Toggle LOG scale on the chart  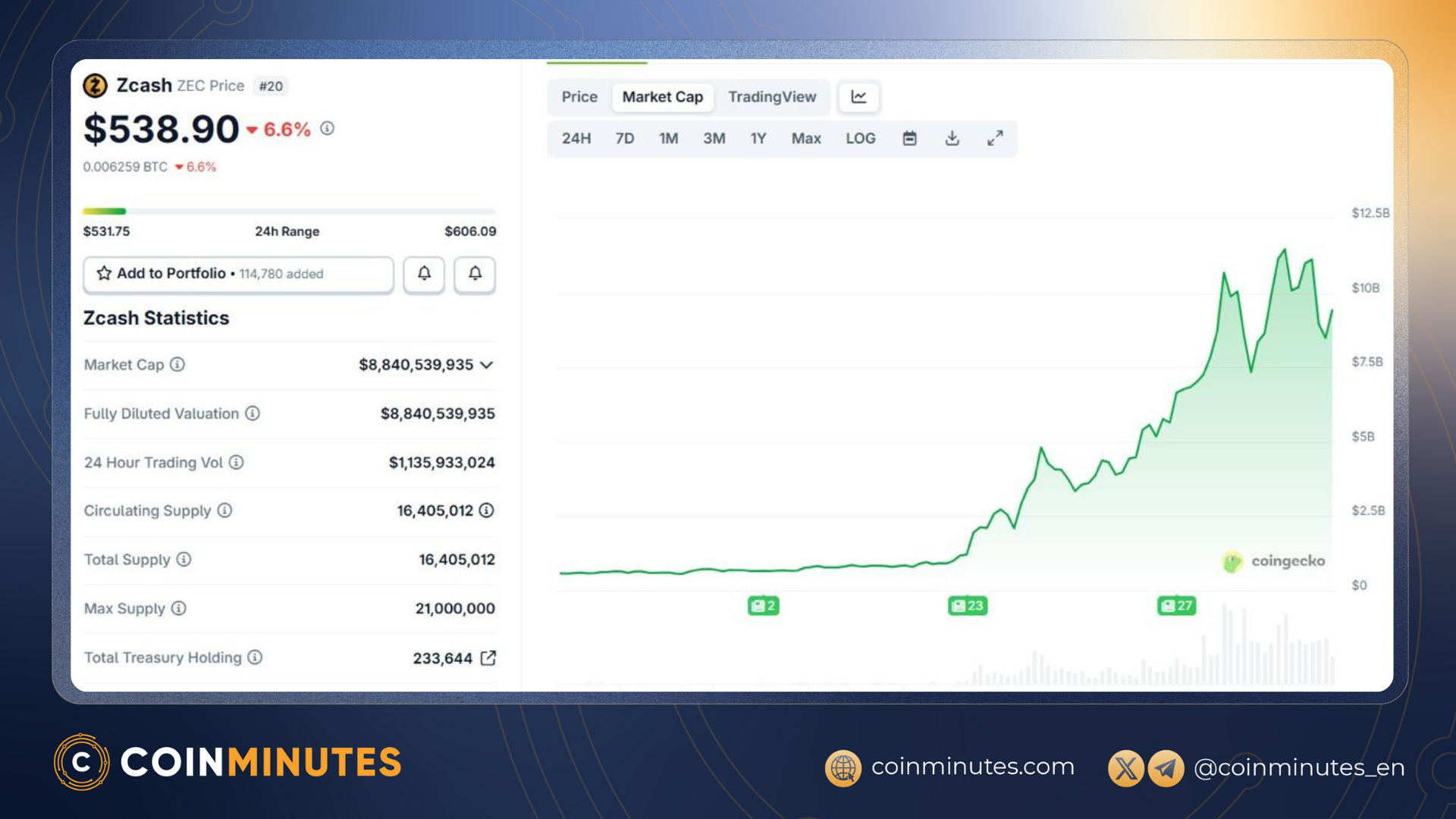tap(861, 138)
